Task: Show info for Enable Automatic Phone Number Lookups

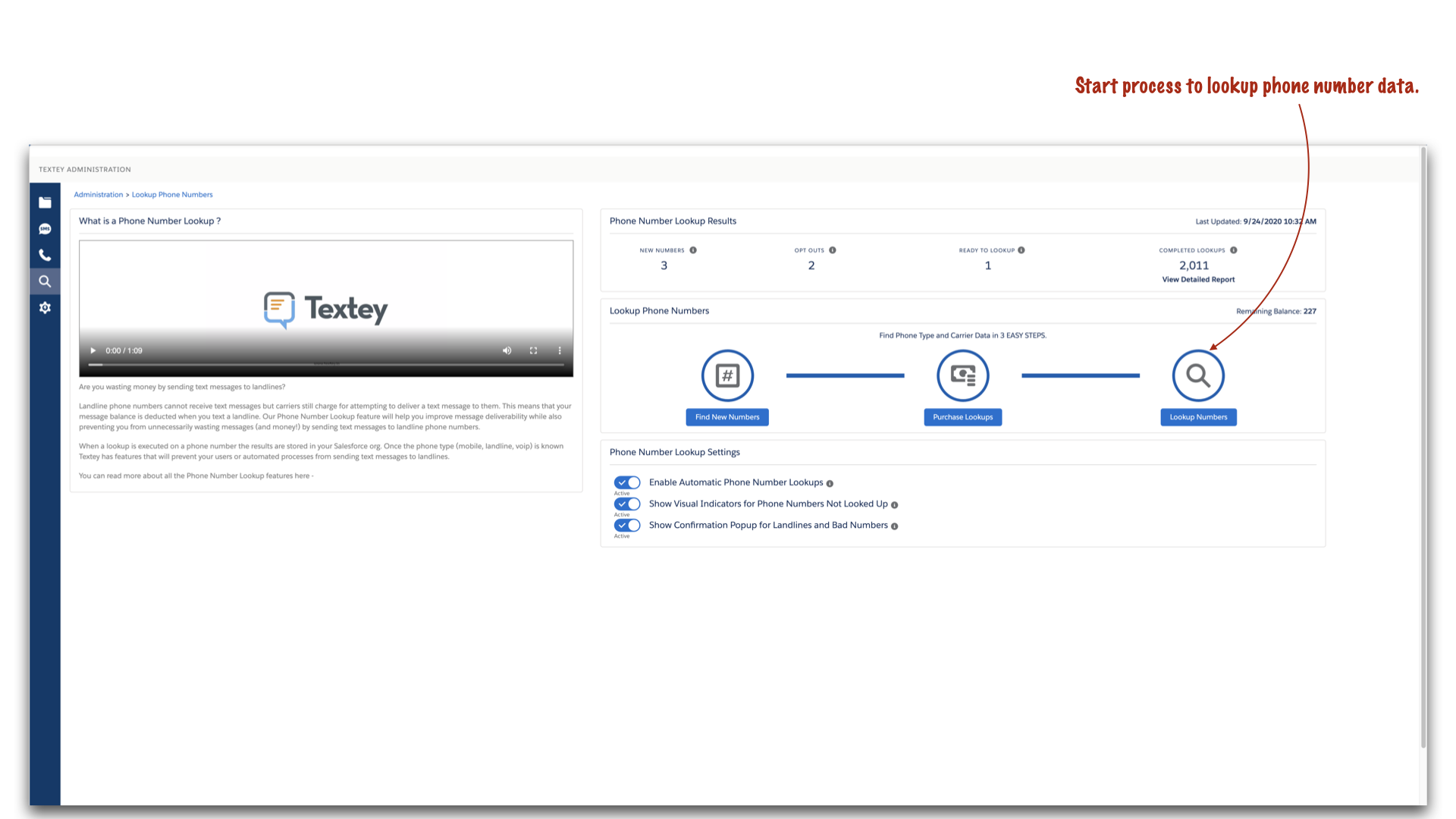Action: 830,484
